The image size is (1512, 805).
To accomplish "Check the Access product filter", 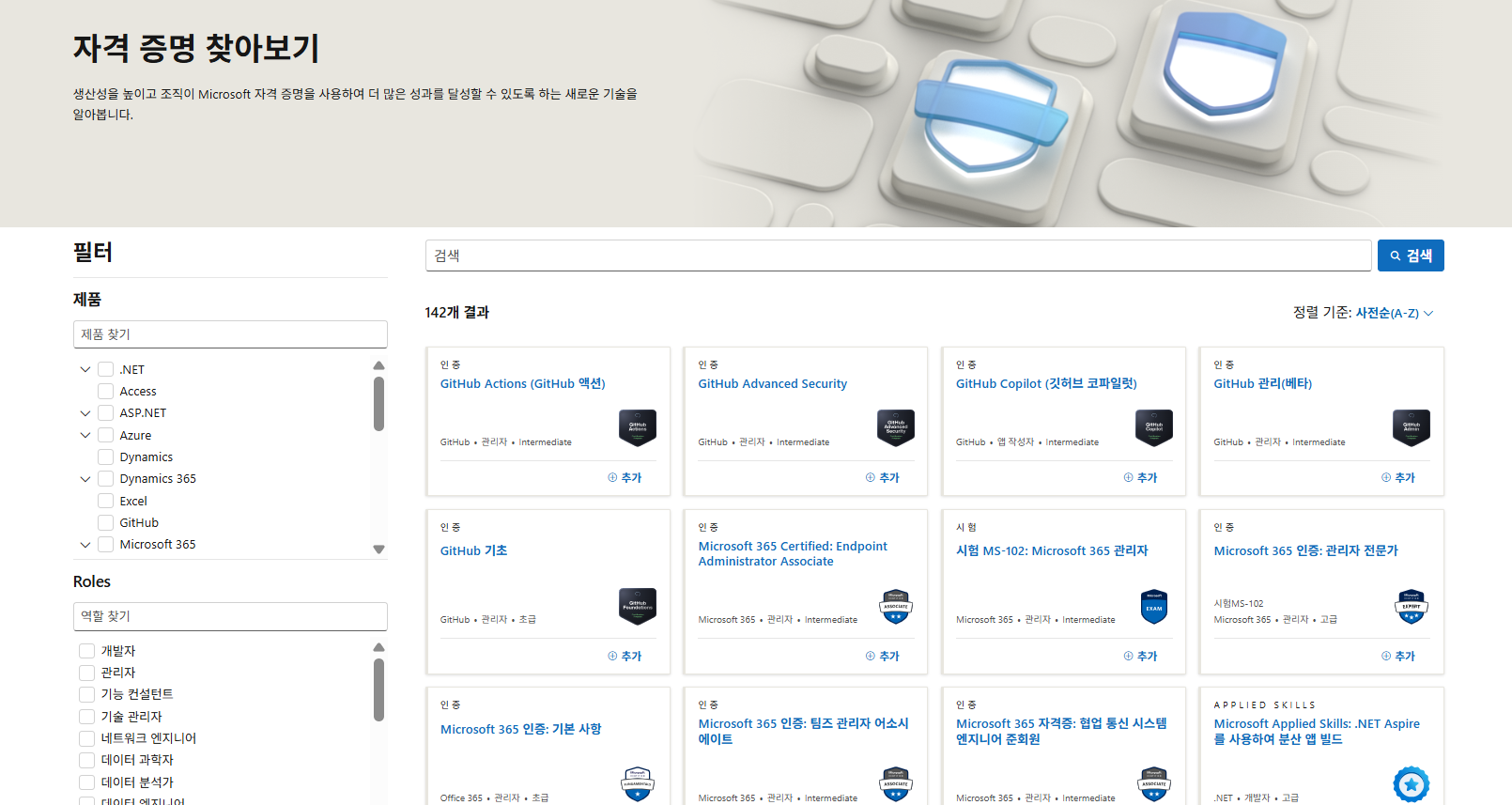I will click(x=106, y=391).
